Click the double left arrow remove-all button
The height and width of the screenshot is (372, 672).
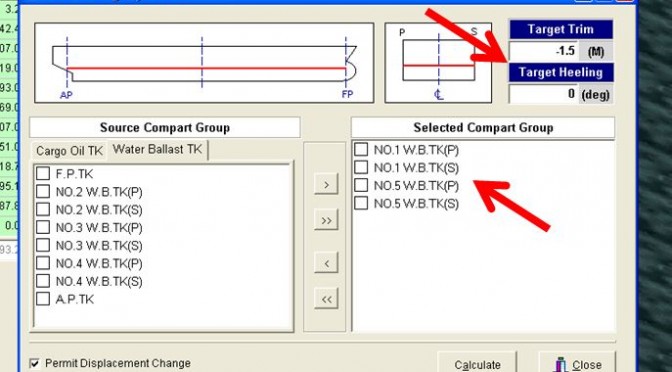(x=326, y=298)
